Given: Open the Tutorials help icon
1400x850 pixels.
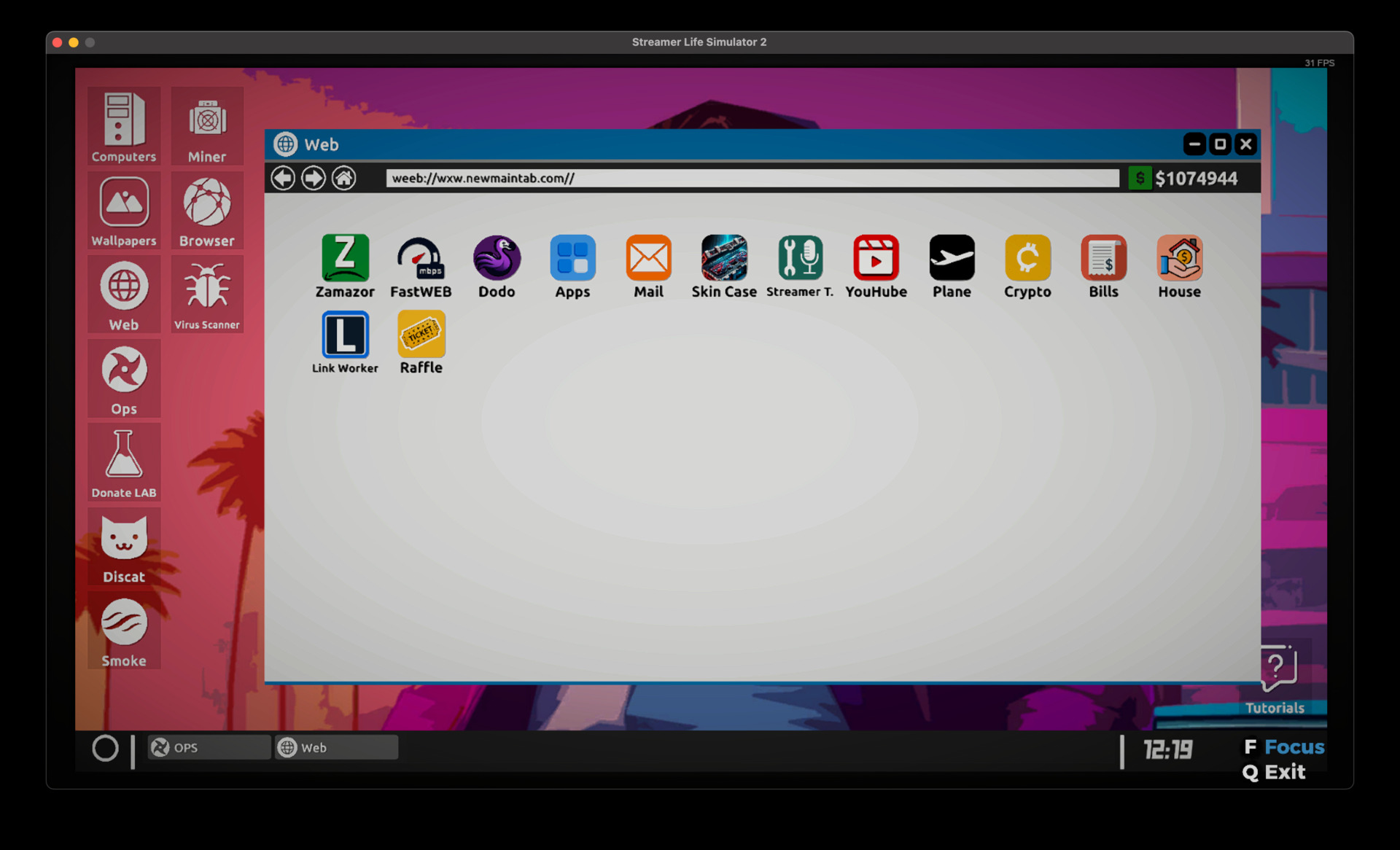Looking at the screenshot, I should (x=1275, y=678).
